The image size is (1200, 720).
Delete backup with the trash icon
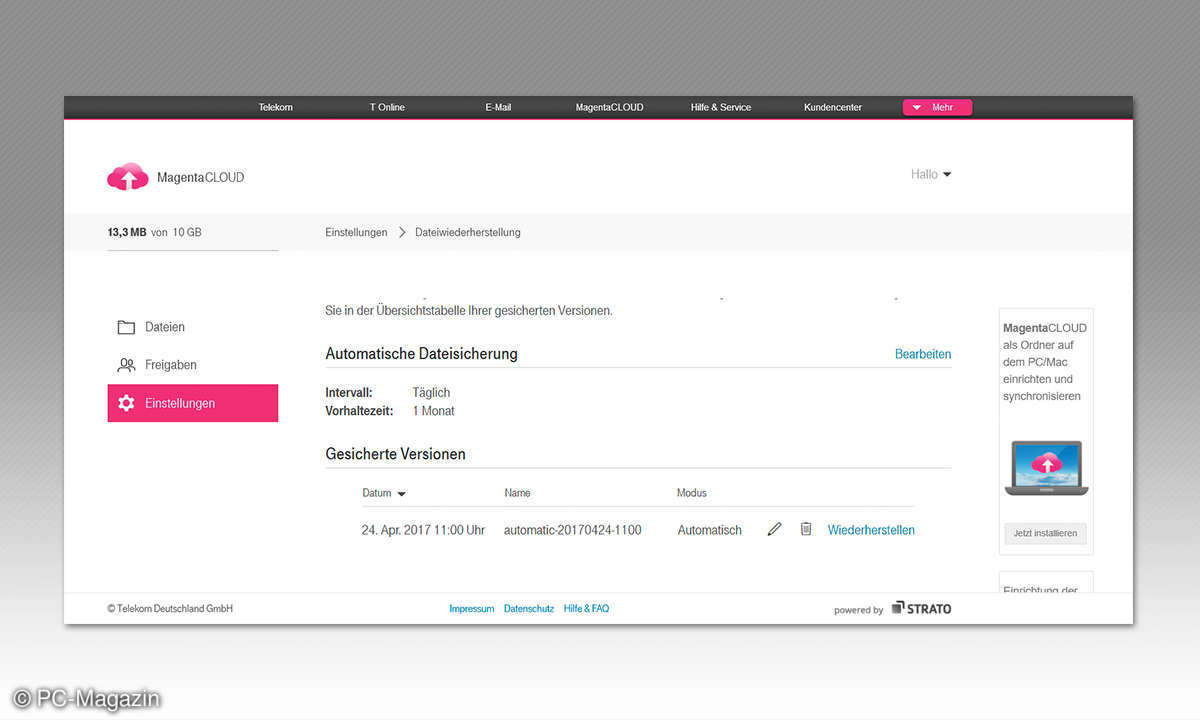806,529
